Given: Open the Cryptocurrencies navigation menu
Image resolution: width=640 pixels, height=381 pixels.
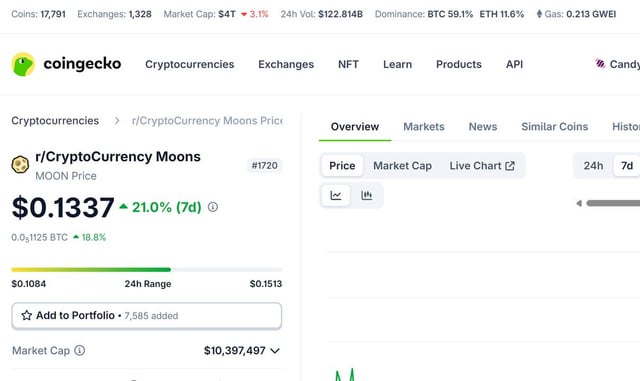Looking at the screenshot, I should click(x=190, y=64).
